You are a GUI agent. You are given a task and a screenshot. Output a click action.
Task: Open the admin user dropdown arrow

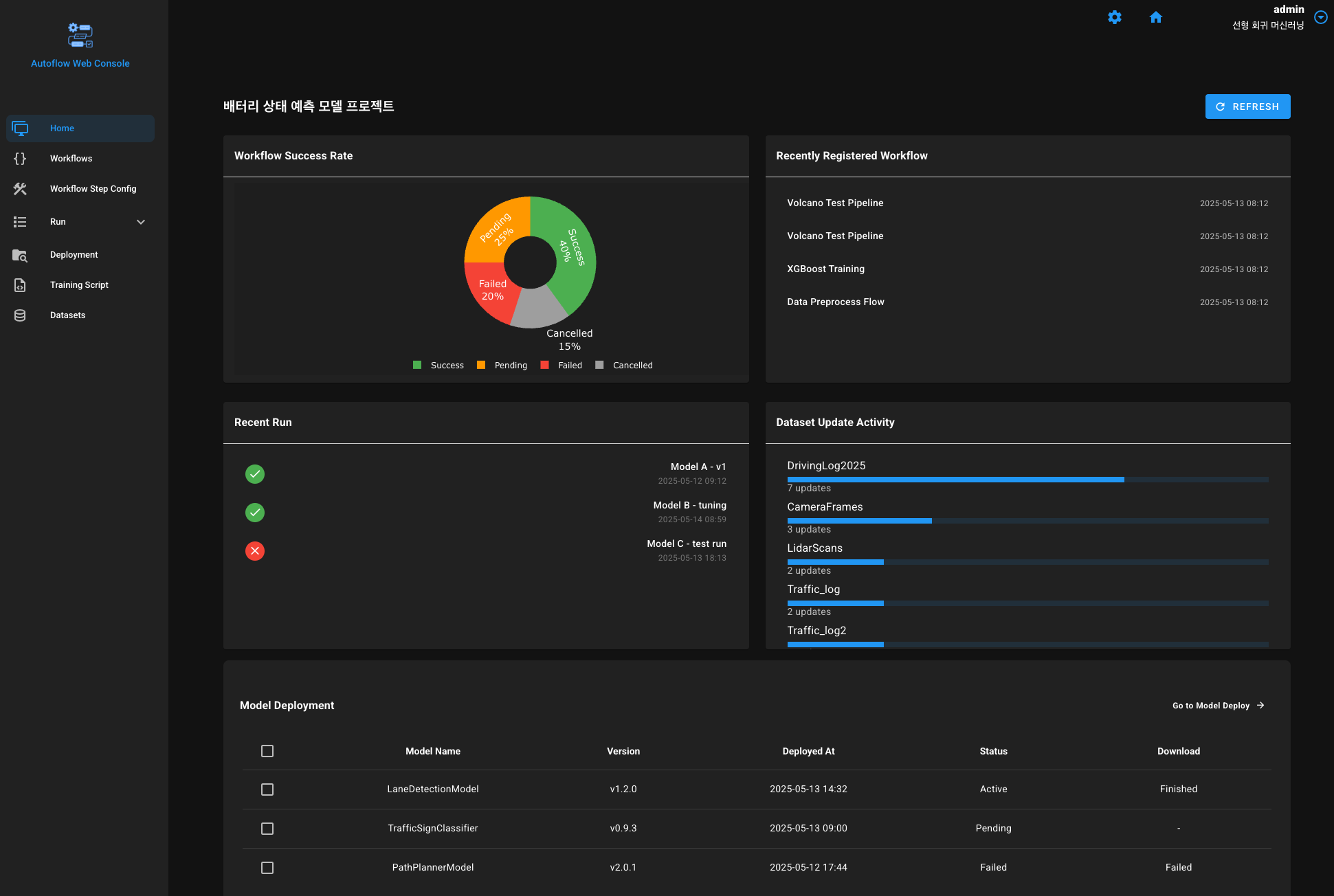[x=1320, y=17]
